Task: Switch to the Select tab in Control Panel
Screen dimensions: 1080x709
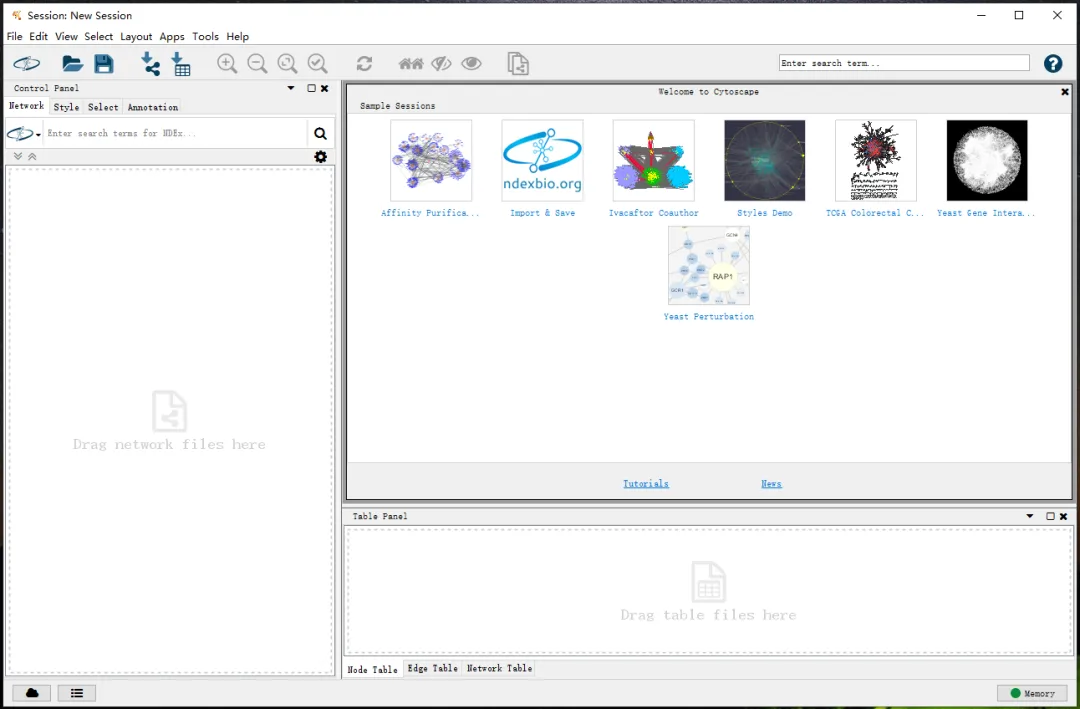Action: pyautogui.click(x=103, y=107)
